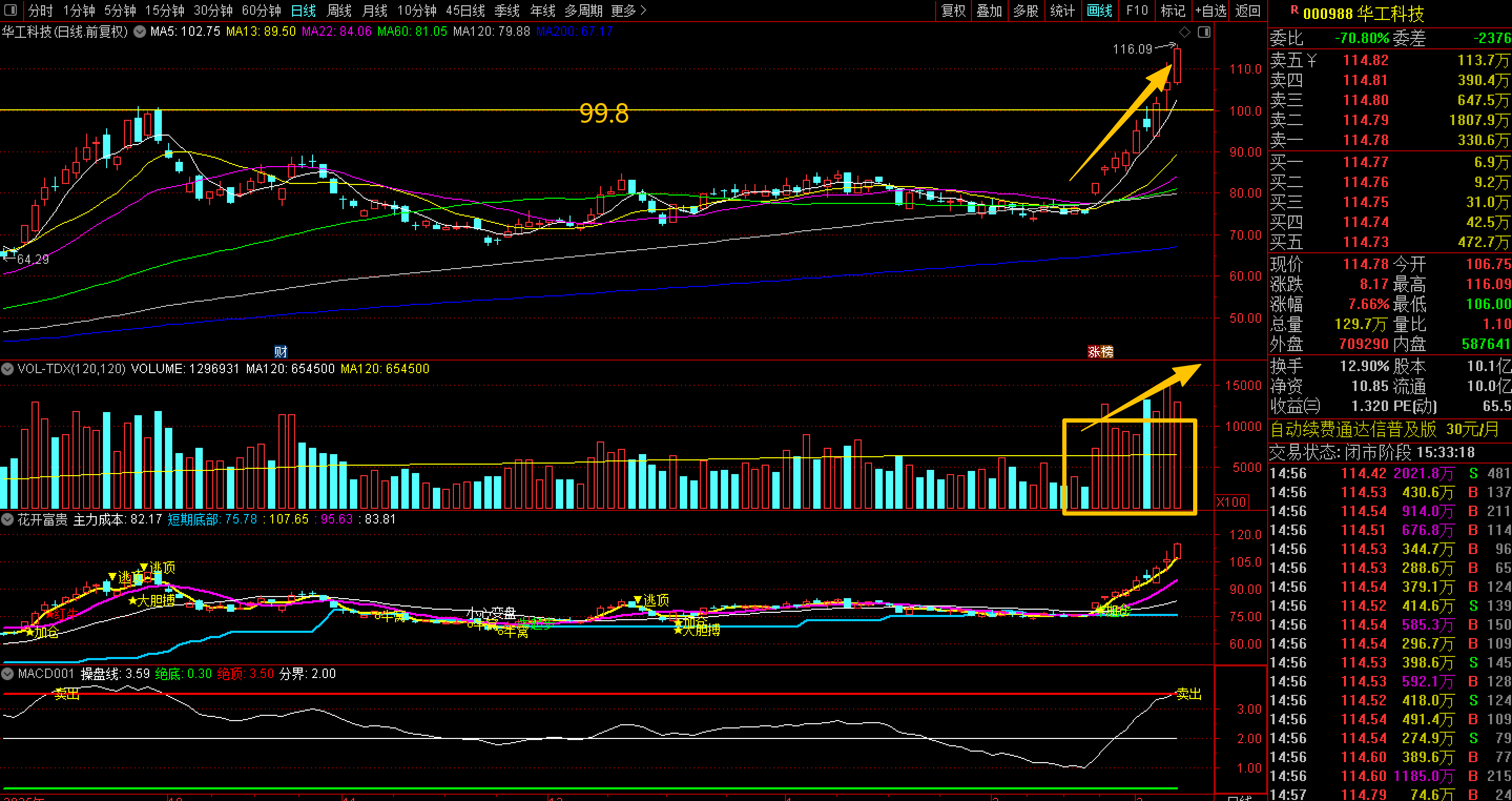Click the +自选 add to watchlist button

click(x=1210, y=11)
